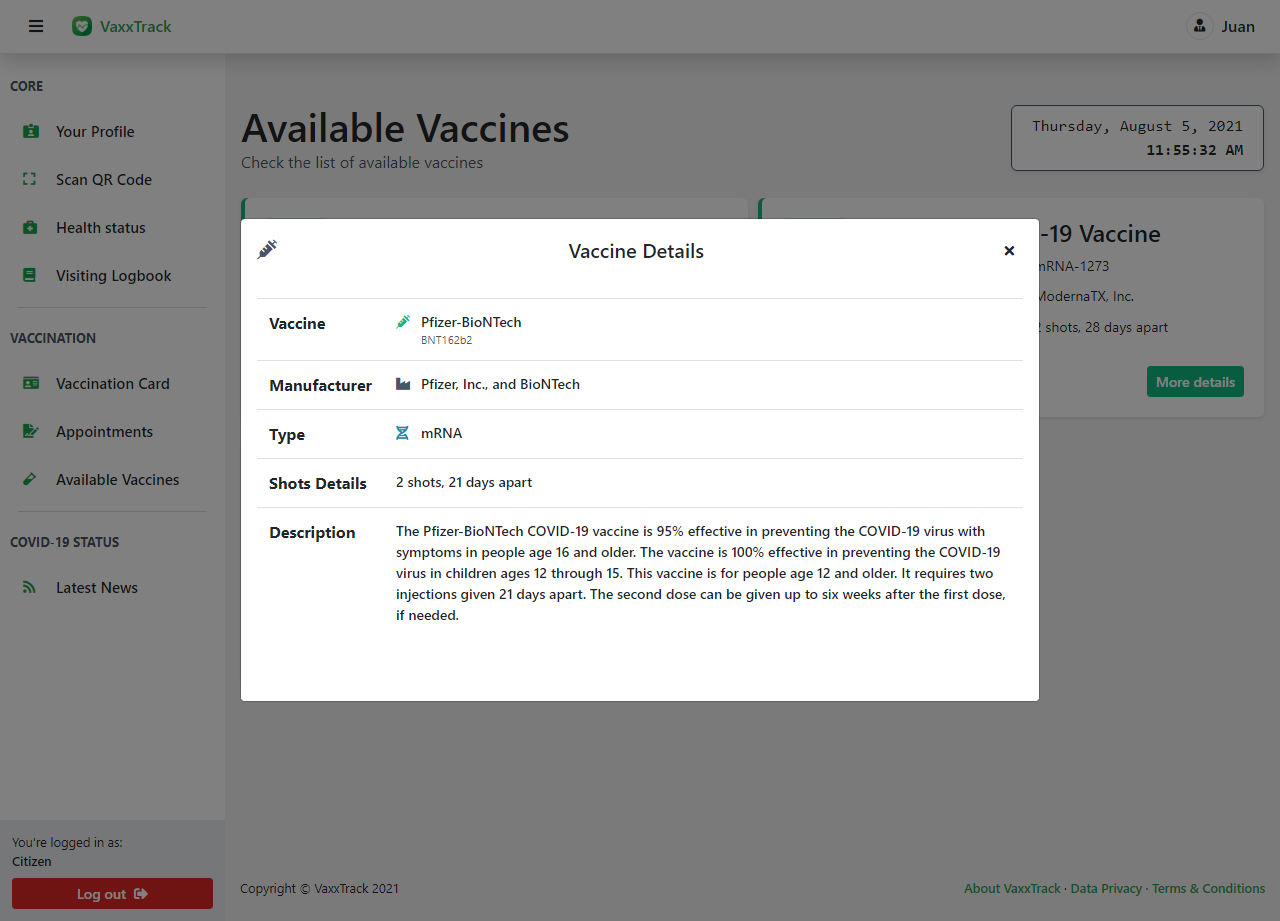The image size is (1280, 921).
Task: Click Pfizer, Inc., and BioNTech text
Action: click(x=500, y=384)
